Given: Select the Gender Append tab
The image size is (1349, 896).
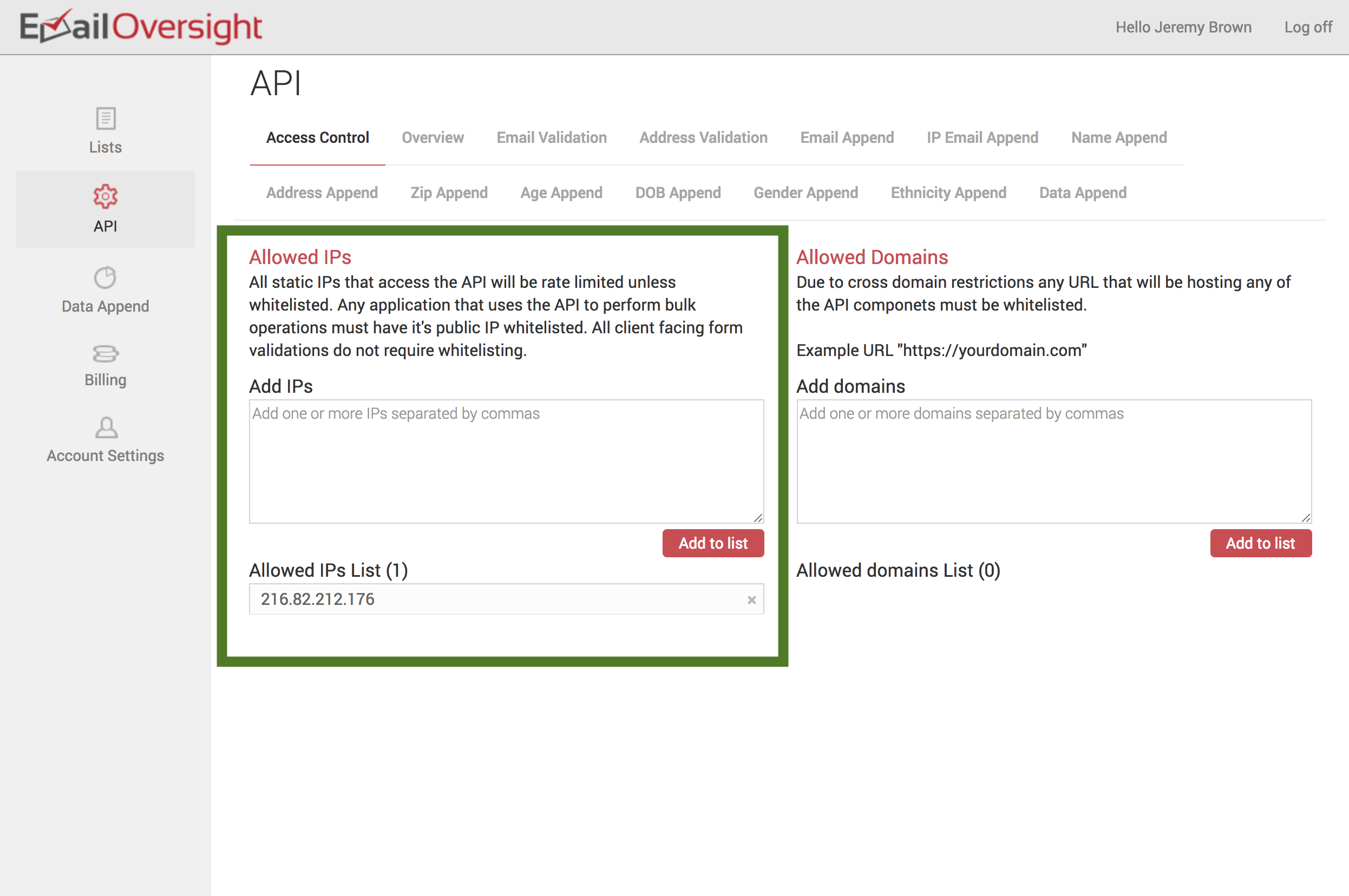Looking at the screenshot, I should pos(806,193).
